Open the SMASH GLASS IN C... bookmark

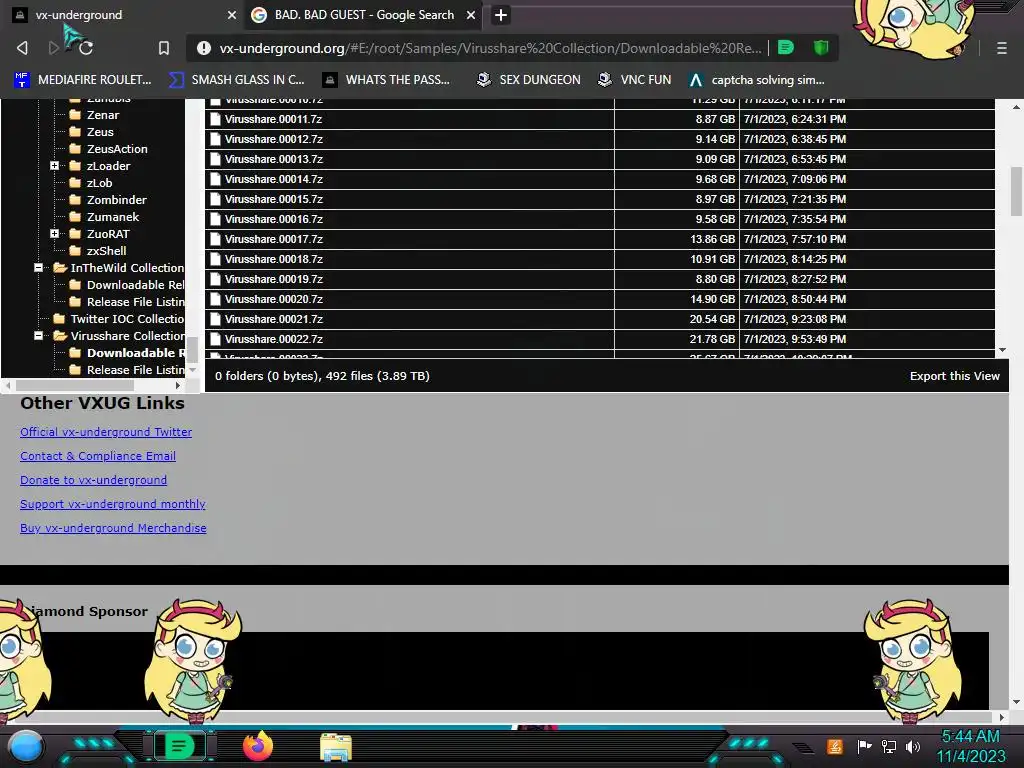[x=236, y=80]
